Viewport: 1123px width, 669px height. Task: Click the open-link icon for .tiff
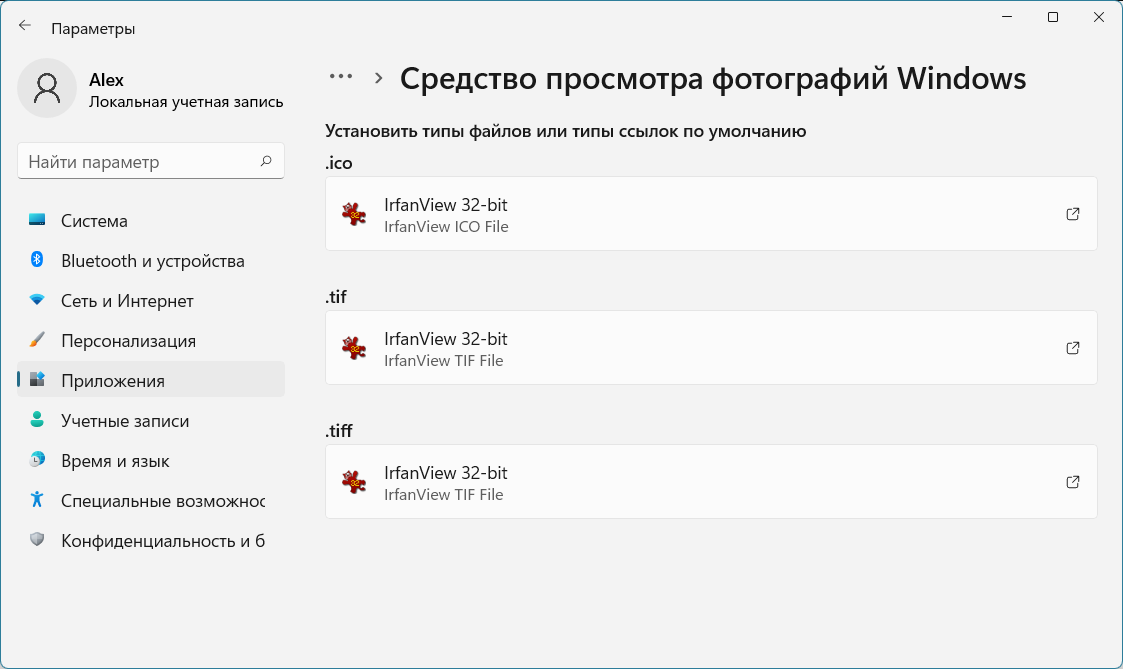1073,481
